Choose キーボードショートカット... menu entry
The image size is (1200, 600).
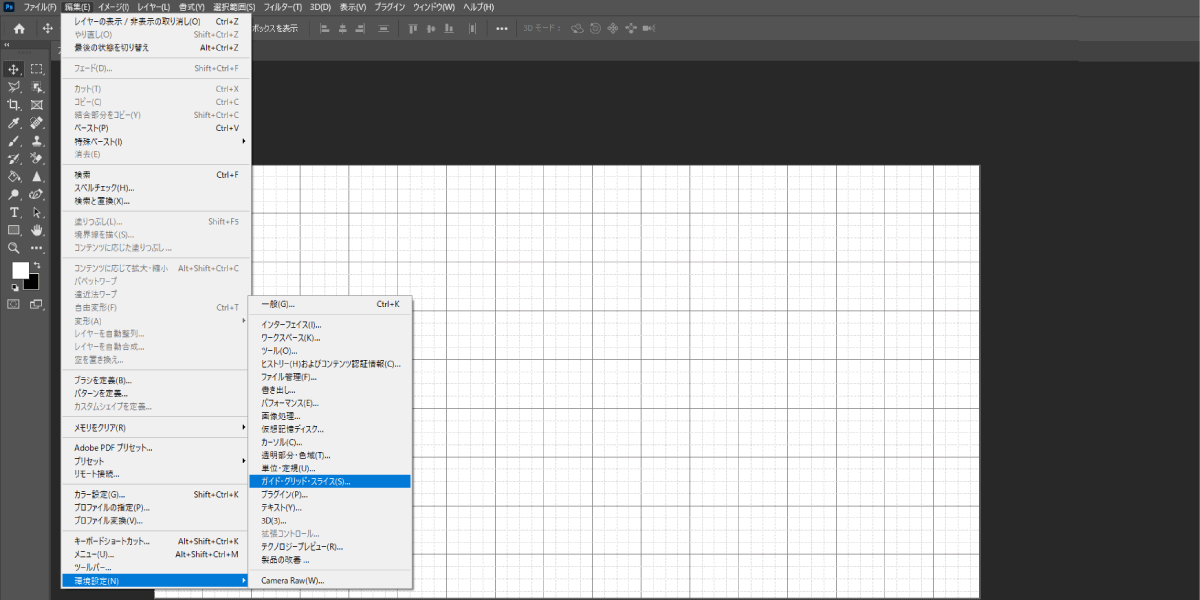(156, 541)
